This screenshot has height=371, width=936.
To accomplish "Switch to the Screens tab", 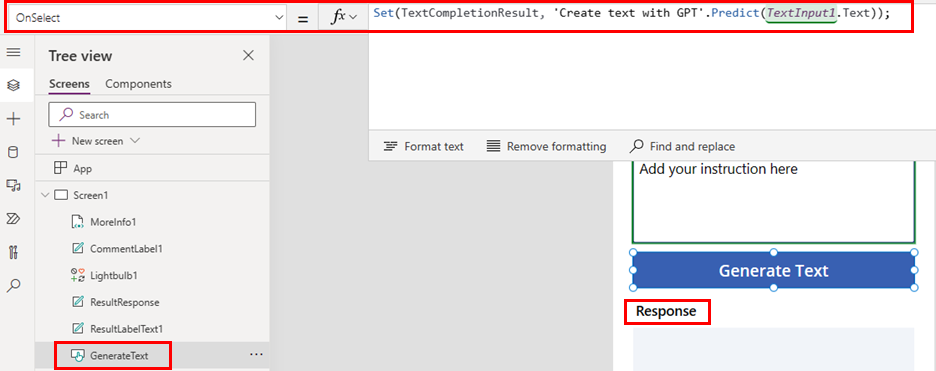I will pos(69,84).
